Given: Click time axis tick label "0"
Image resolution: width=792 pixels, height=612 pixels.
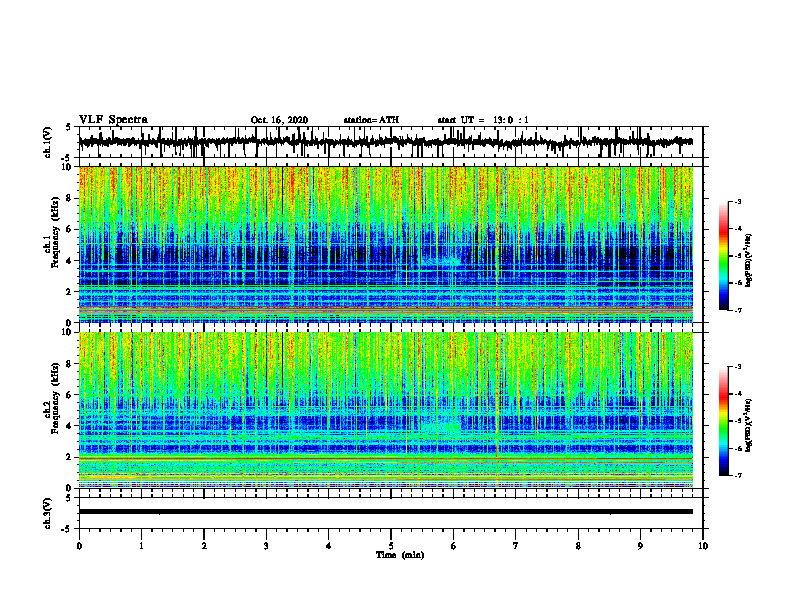Looking at the screenshot, I should 79,546.
